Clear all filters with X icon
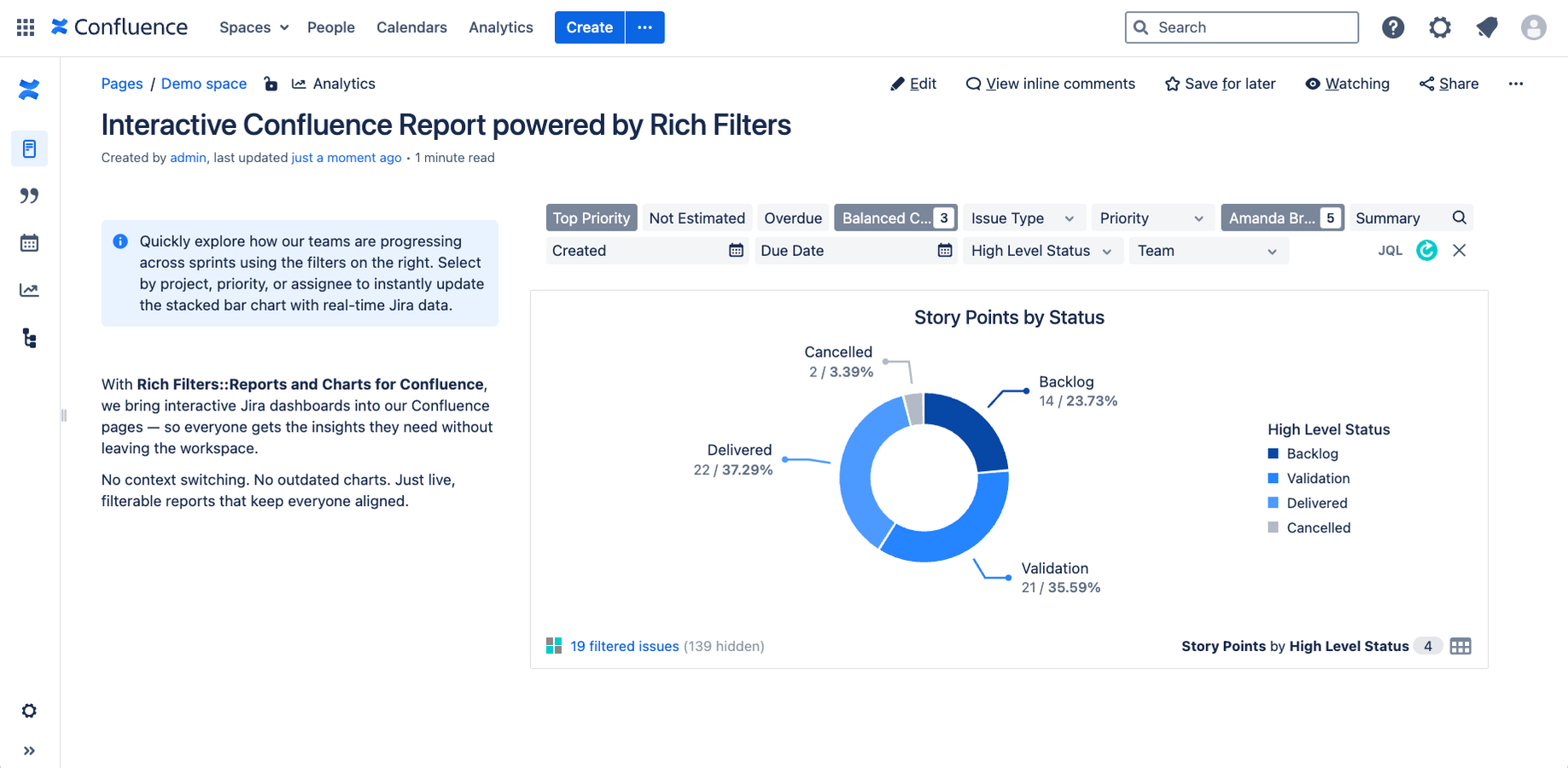This screenshot has width=1568, height=768. point(1460,250)
